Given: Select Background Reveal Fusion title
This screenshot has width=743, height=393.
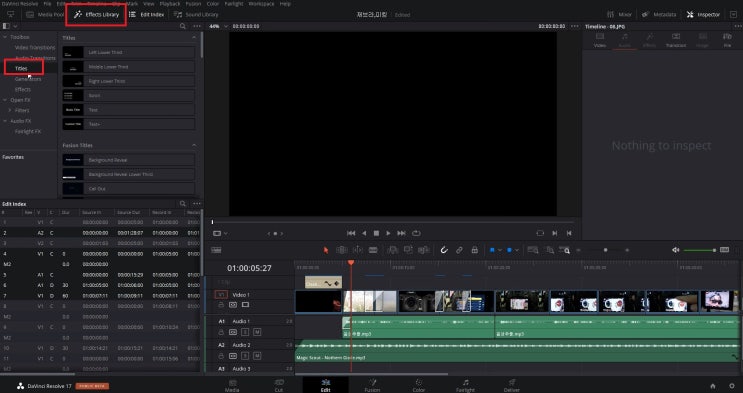Looking at the screenshot, I should pyautogui.click(x=128, y=160).
